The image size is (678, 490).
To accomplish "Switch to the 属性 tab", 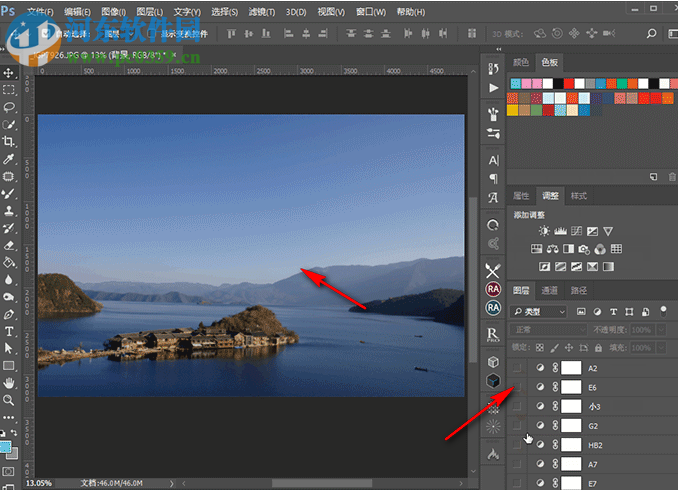I will 521,196.
